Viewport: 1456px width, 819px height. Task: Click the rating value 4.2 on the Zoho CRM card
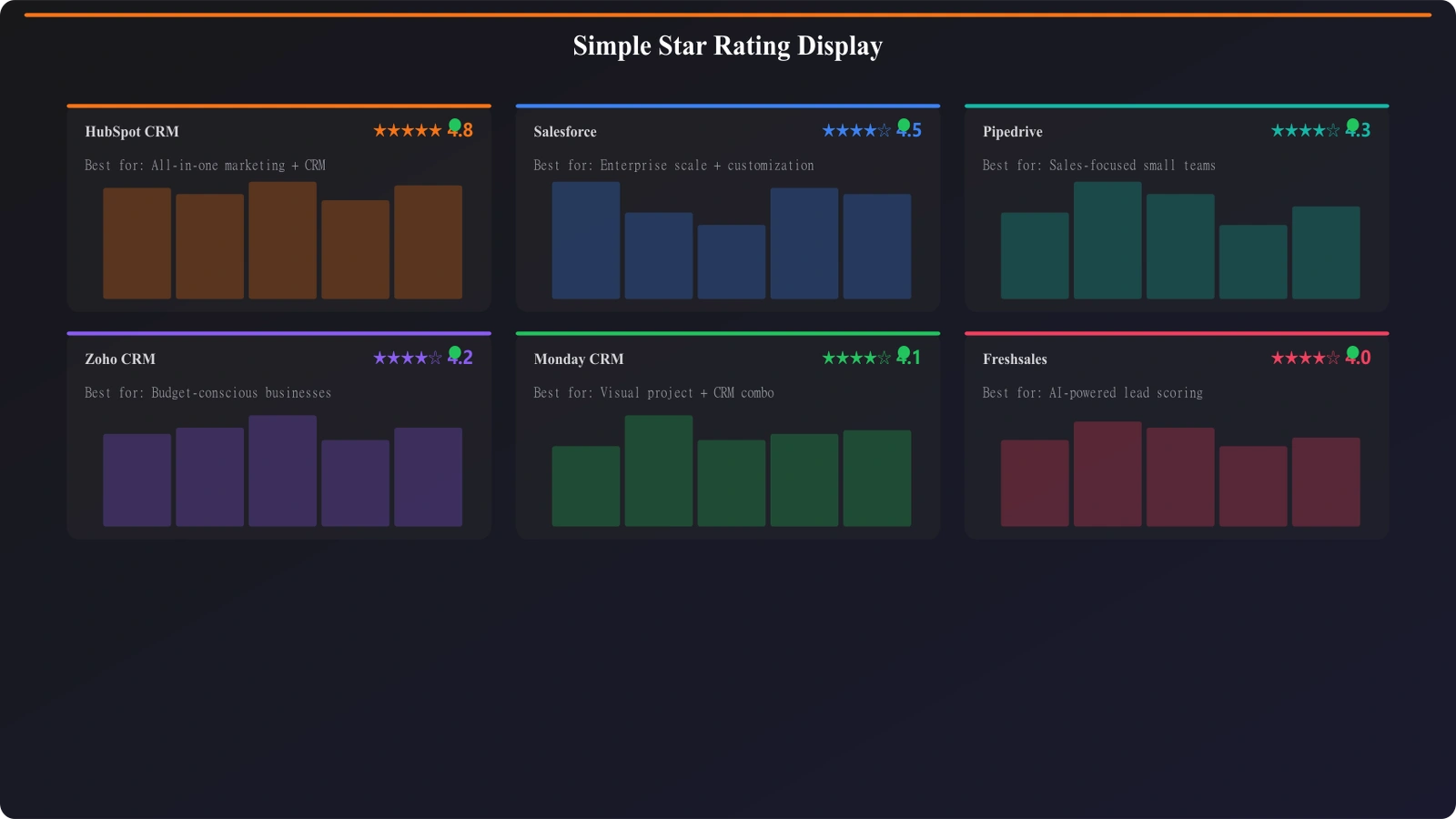(462, 358)
